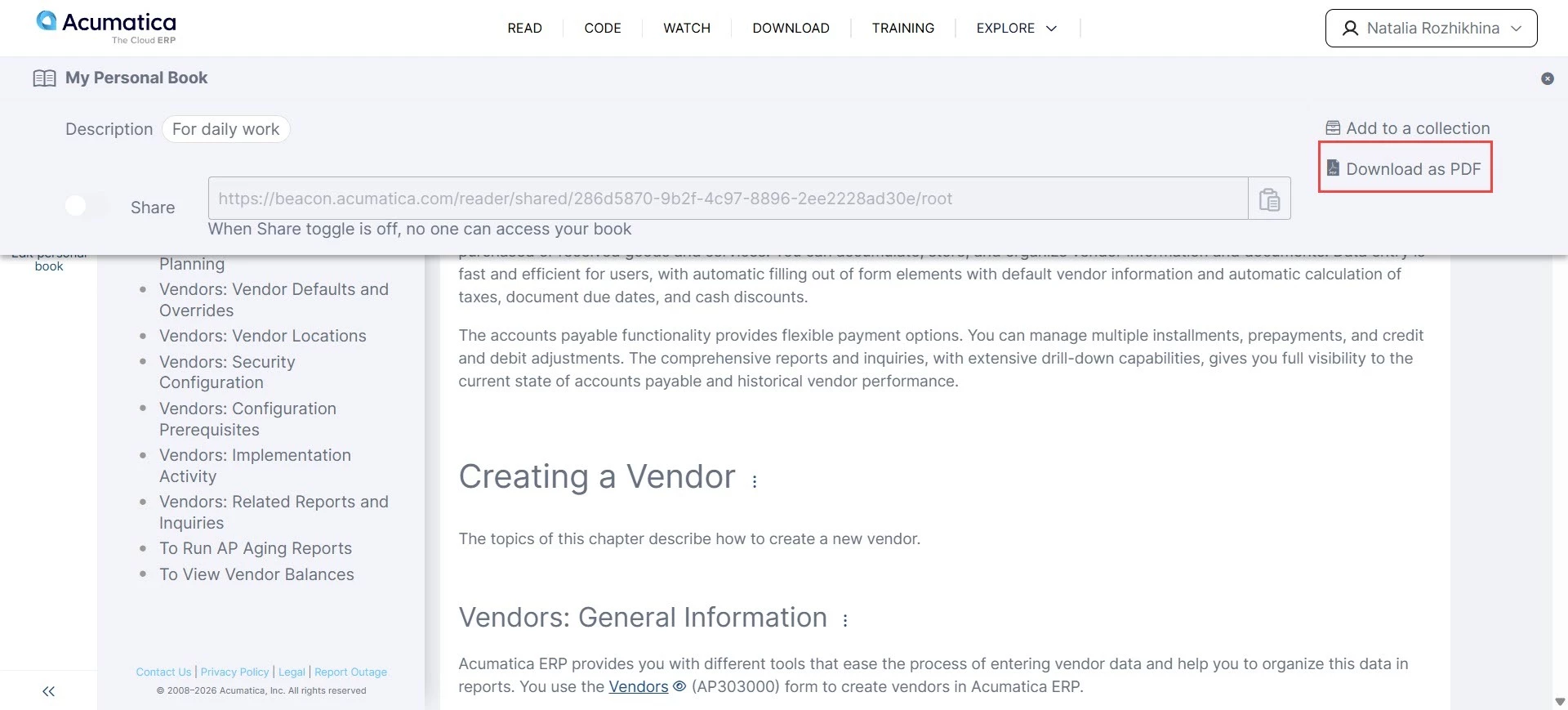Open the Privacy Policy link
The image size is (1568, 710).
pos(235,672)
